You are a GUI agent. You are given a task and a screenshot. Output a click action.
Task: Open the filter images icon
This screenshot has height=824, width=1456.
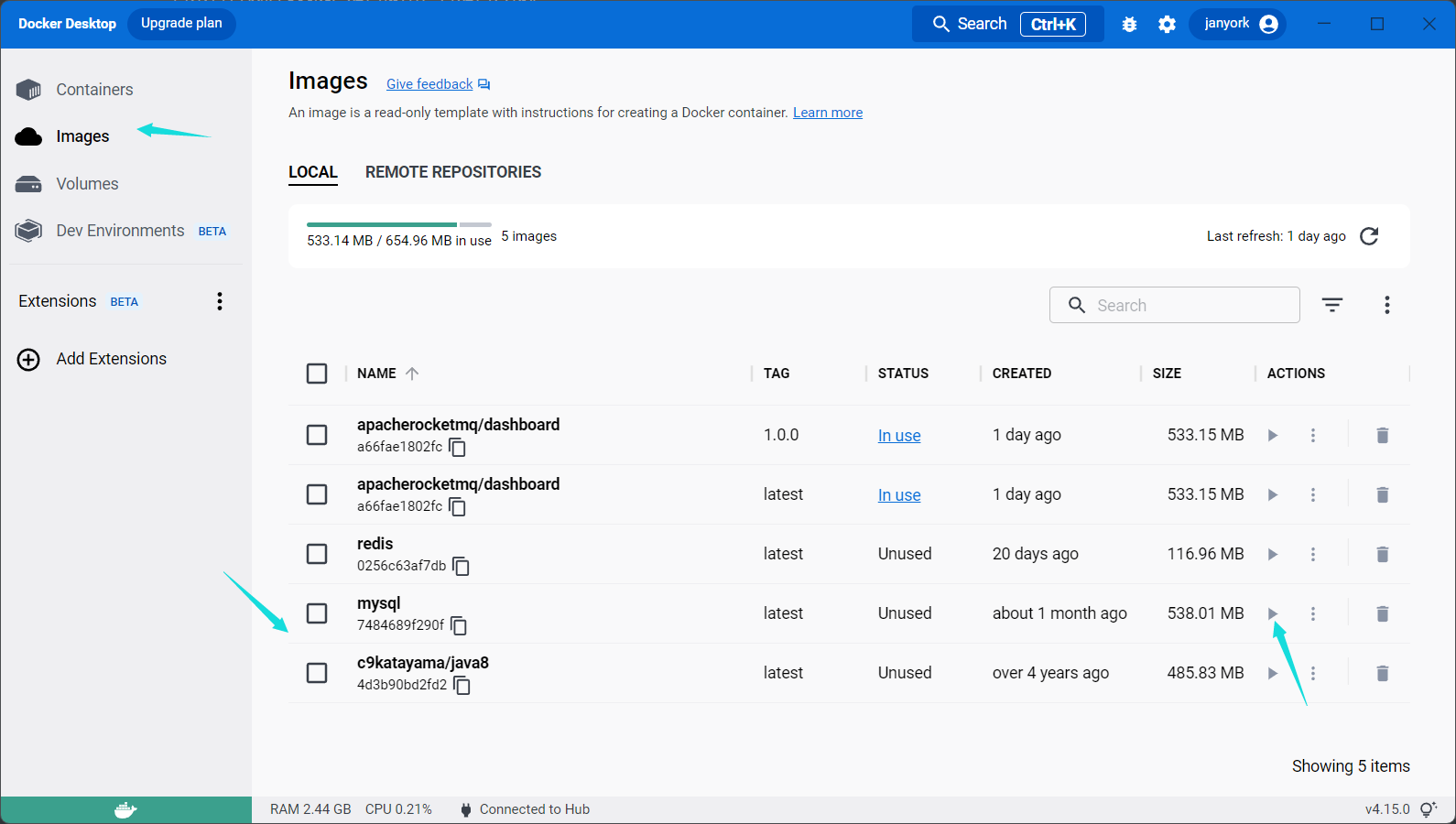tap(1332, 305)
